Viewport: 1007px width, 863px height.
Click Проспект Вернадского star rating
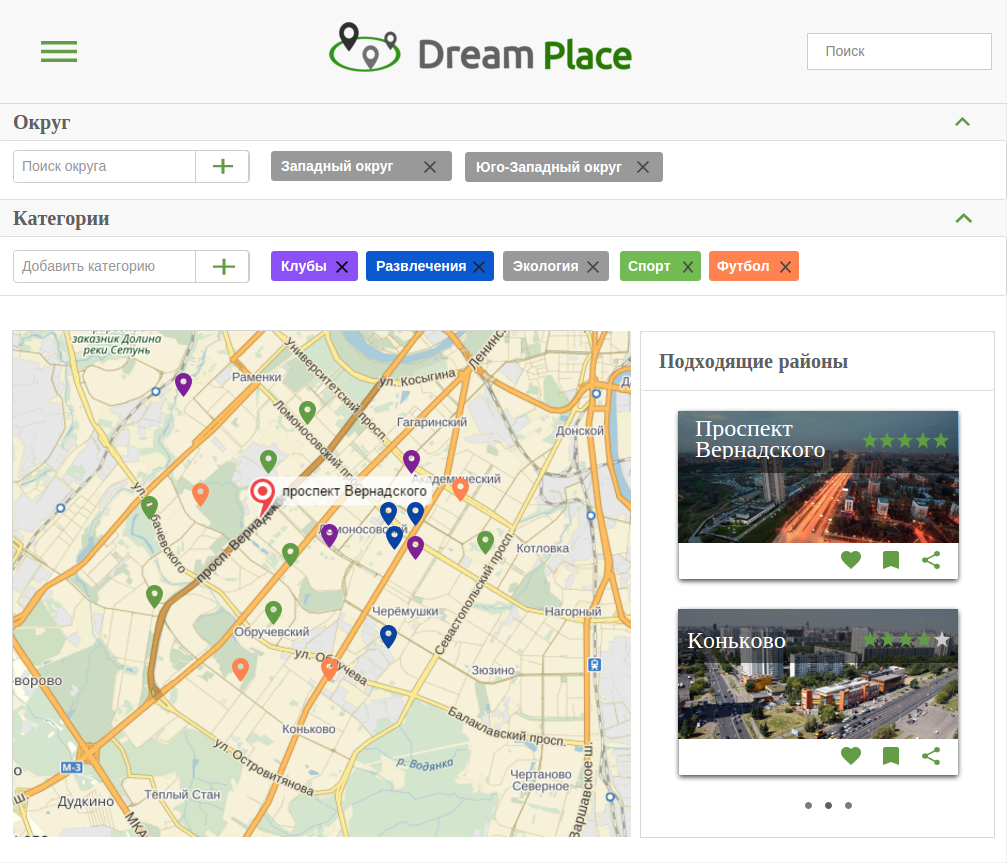906,440
